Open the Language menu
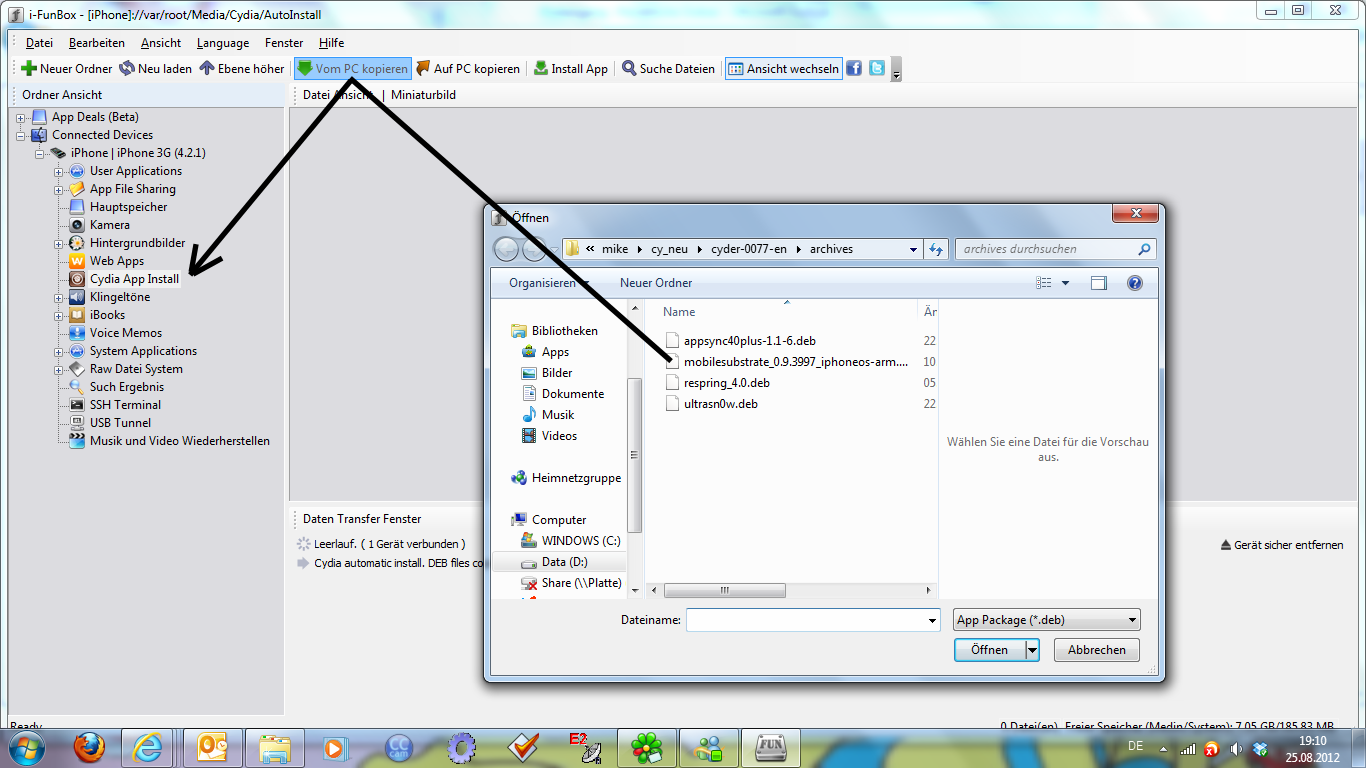 [223, 43]
